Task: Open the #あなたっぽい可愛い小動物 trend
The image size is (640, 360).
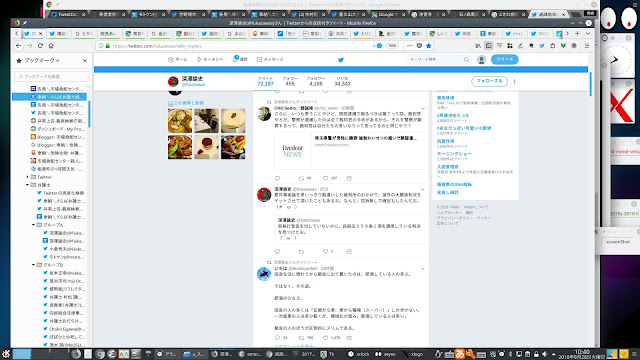Action: pos(464,128)
